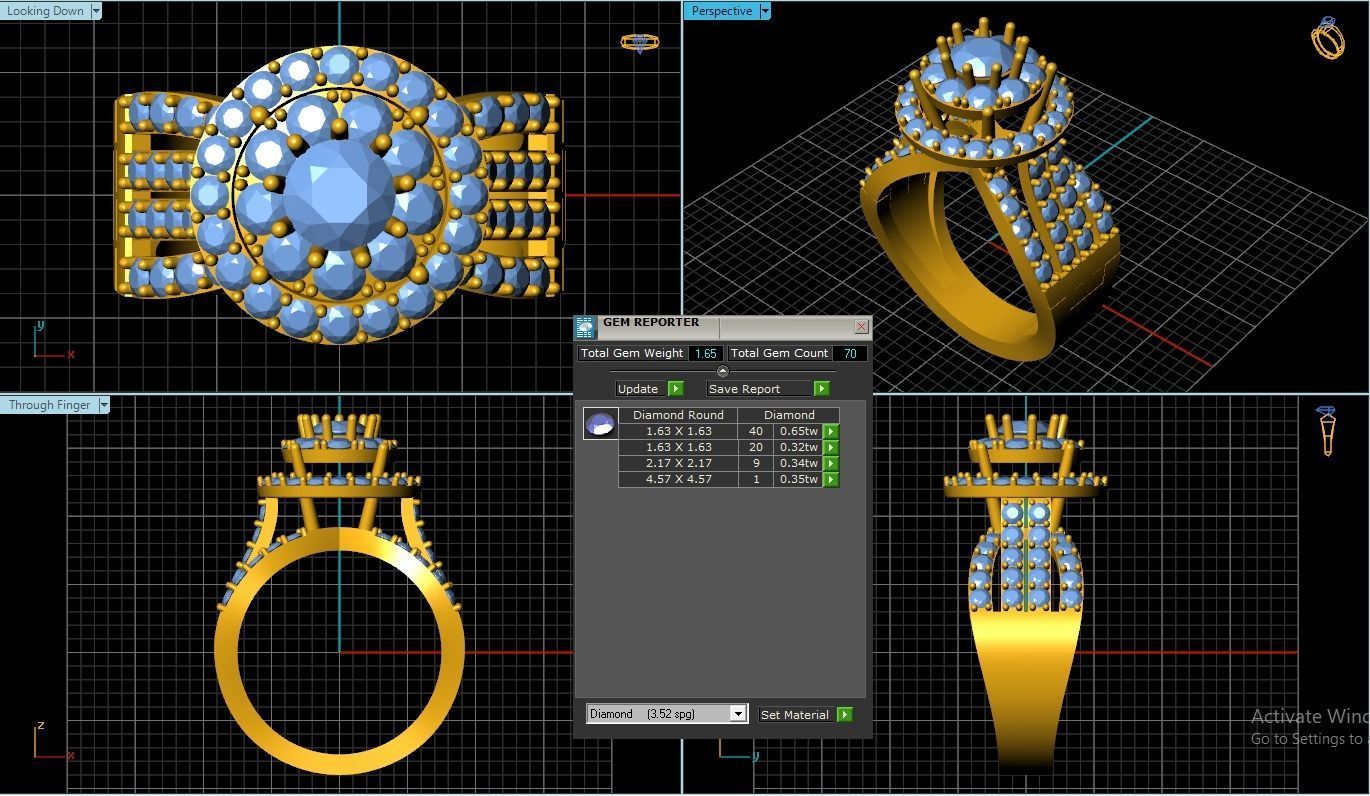Click the Gem Reporter icon in the dialog title bar
Viewport: 1370px width, 796px height.
(585, 327)
